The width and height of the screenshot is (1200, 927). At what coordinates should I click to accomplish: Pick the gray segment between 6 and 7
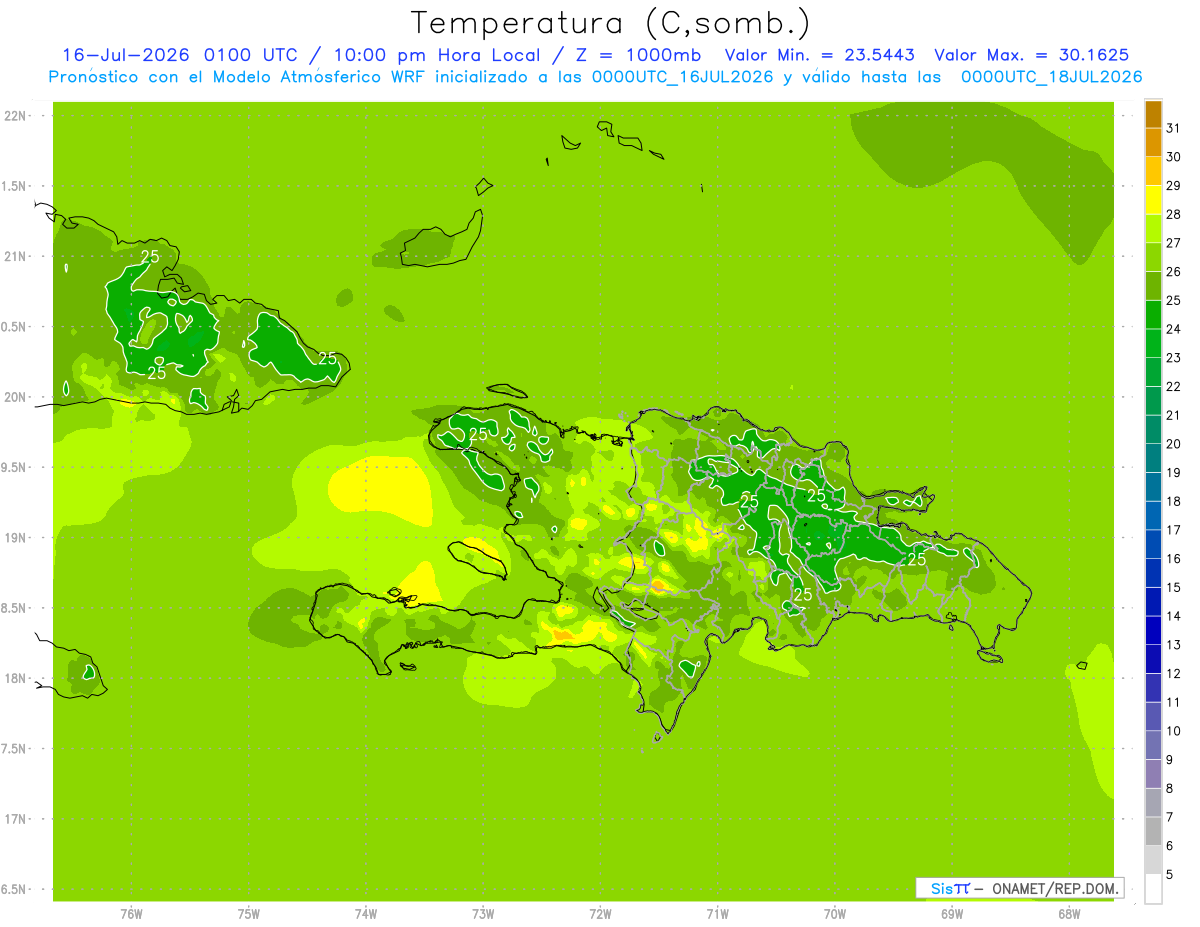(1153, 832)
